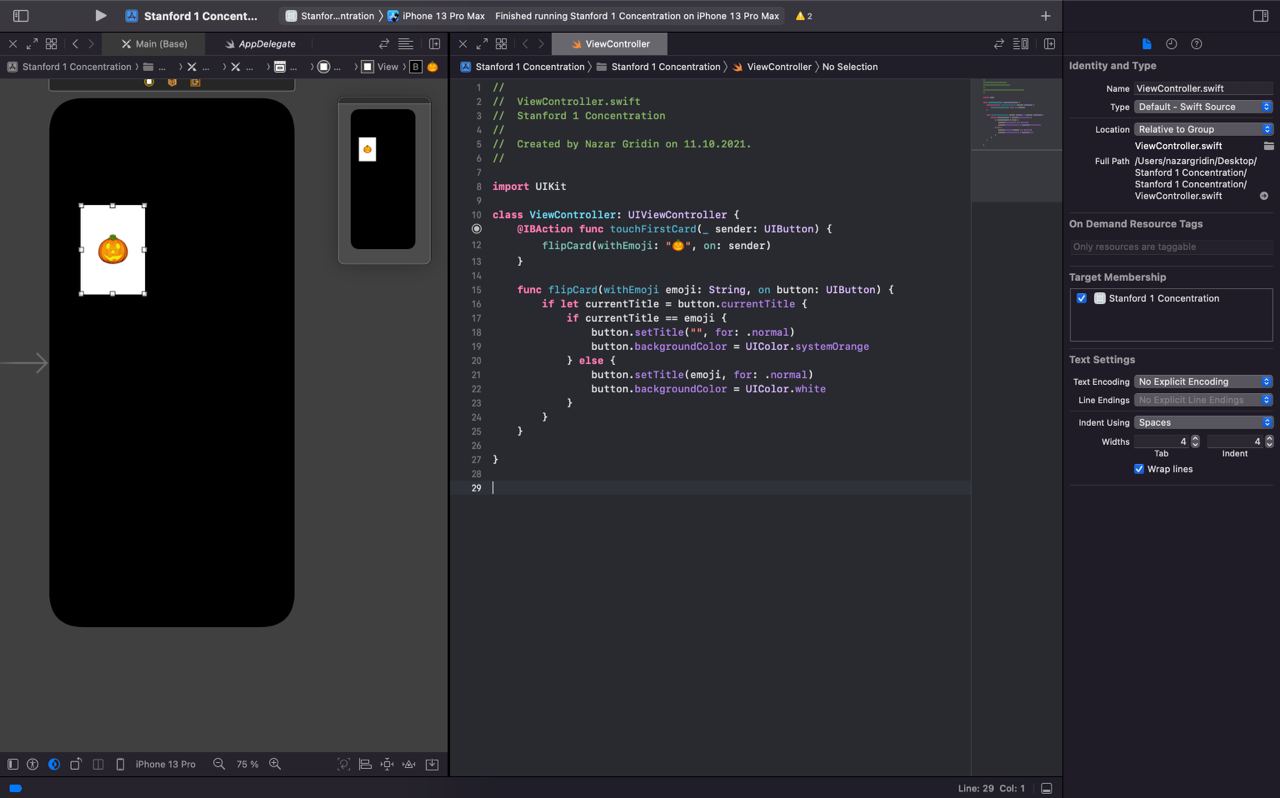Switch to the AppDelegate tab
The width and height of the screenshot is (1280, 798).
(x=260, y=44)
